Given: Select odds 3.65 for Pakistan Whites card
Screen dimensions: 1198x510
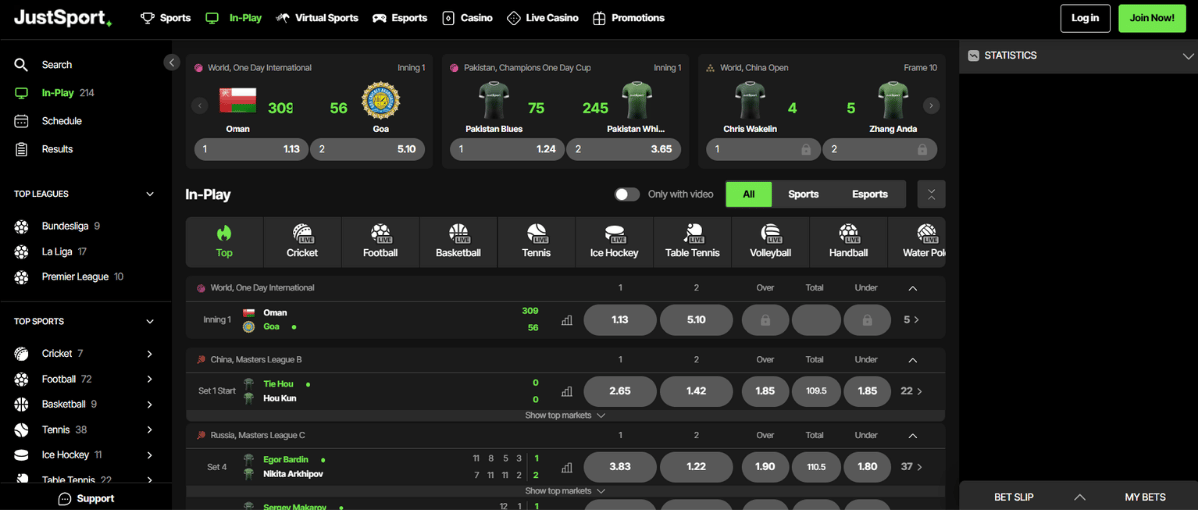Looking at the screenshot, I should coord(623,150).
